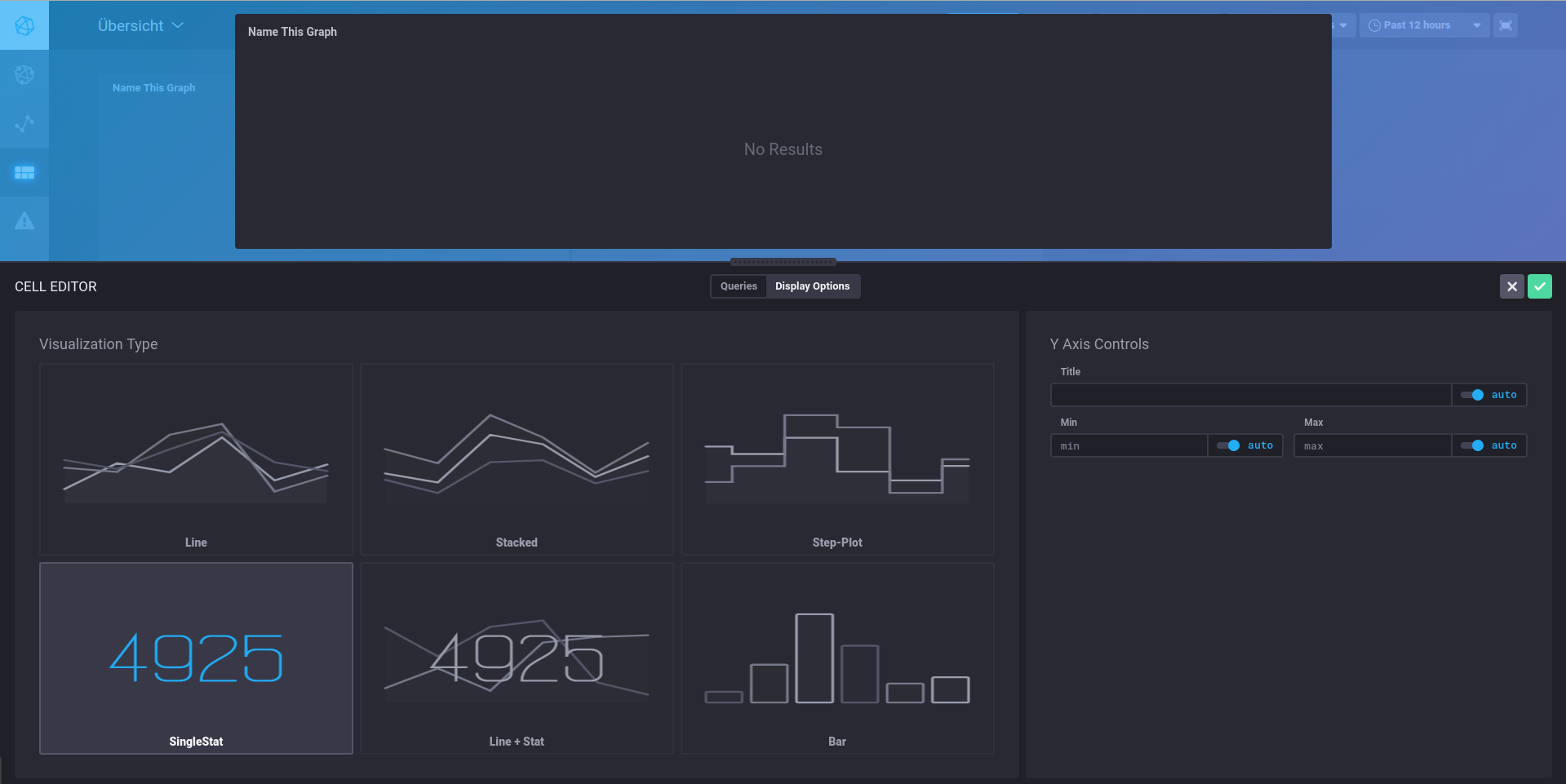Choose the Step-Plot visualization
Screen dimensions: 1566x784
tap(836, 458)
